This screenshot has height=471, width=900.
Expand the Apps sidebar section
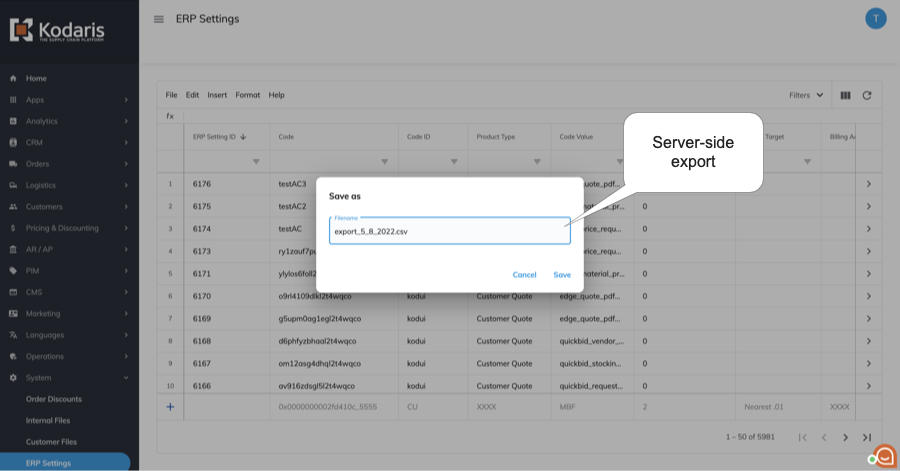126,100
